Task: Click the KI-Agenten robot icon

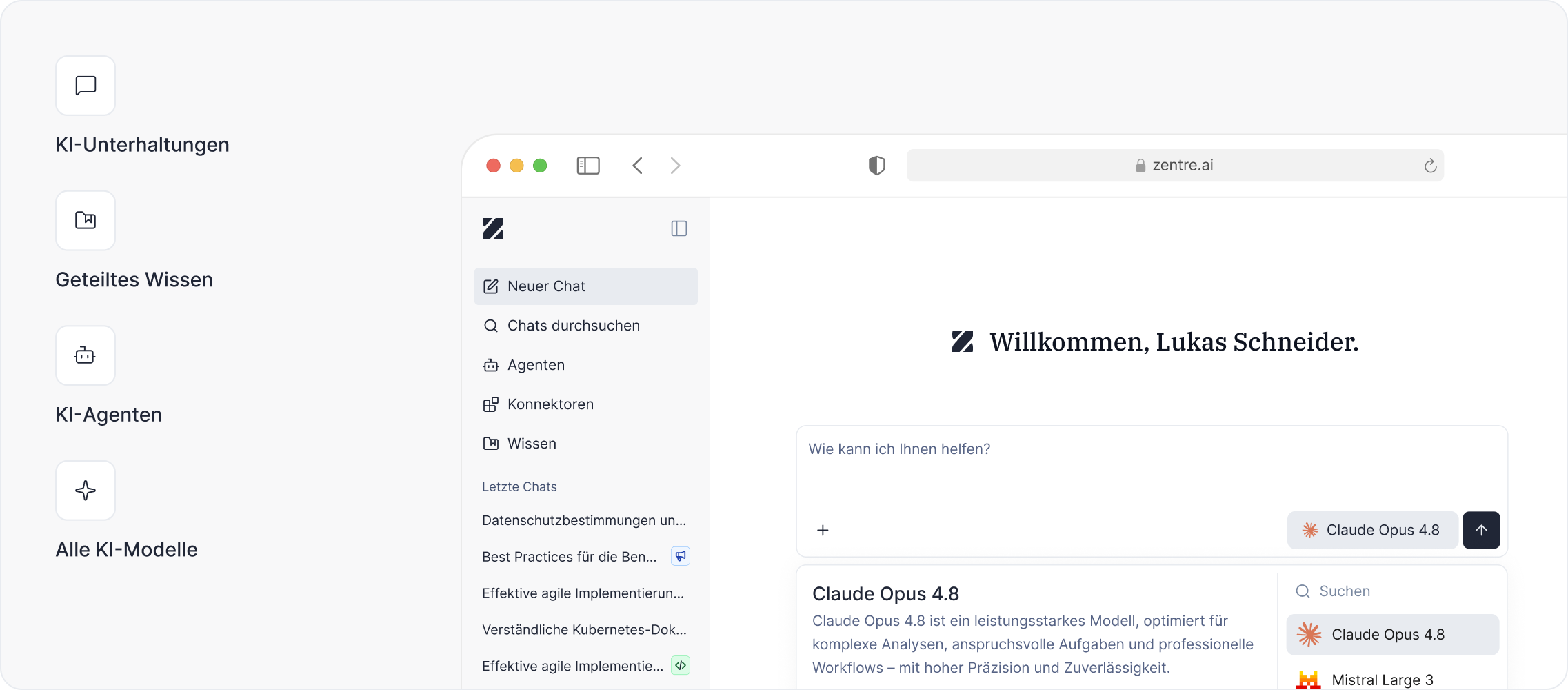Action: (x=86, y=355)
